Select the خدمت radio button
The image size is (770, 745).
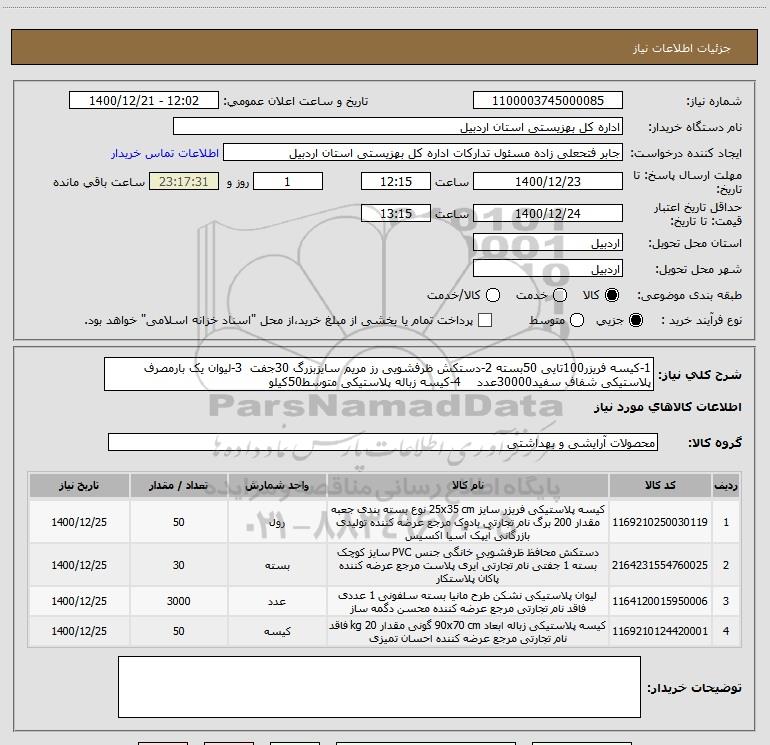[x=560, y=295]
